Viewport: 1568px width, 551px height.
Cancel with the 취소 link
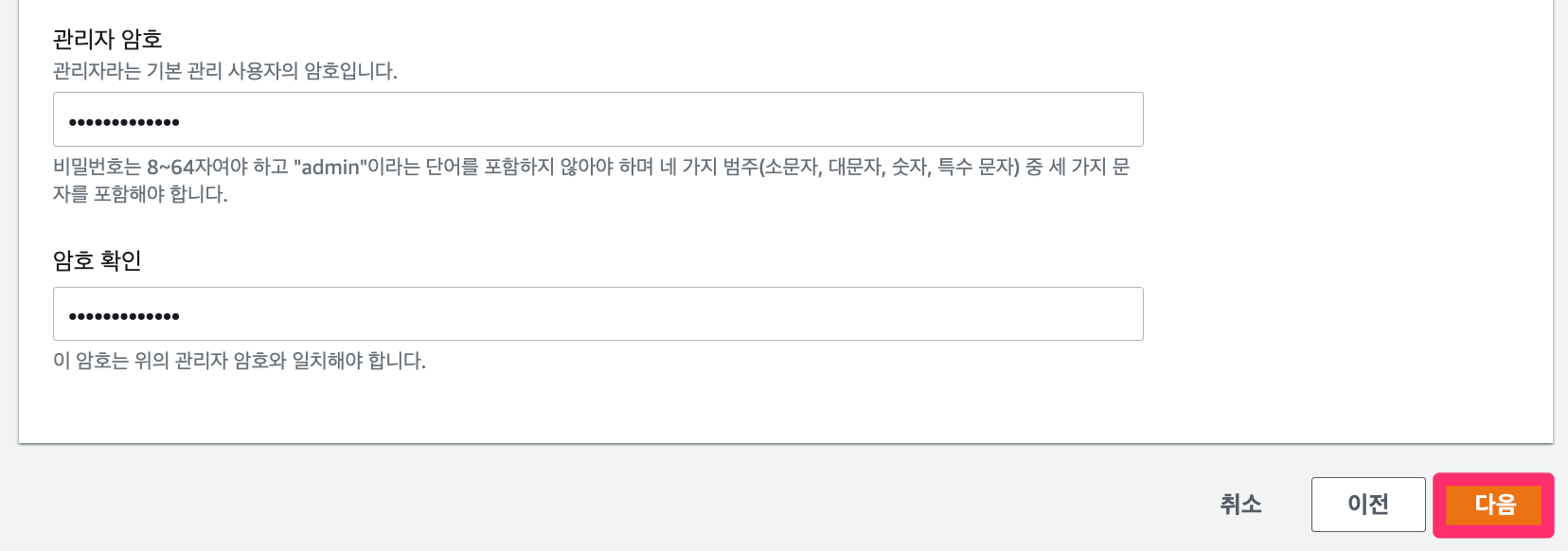coord(1240,505)
